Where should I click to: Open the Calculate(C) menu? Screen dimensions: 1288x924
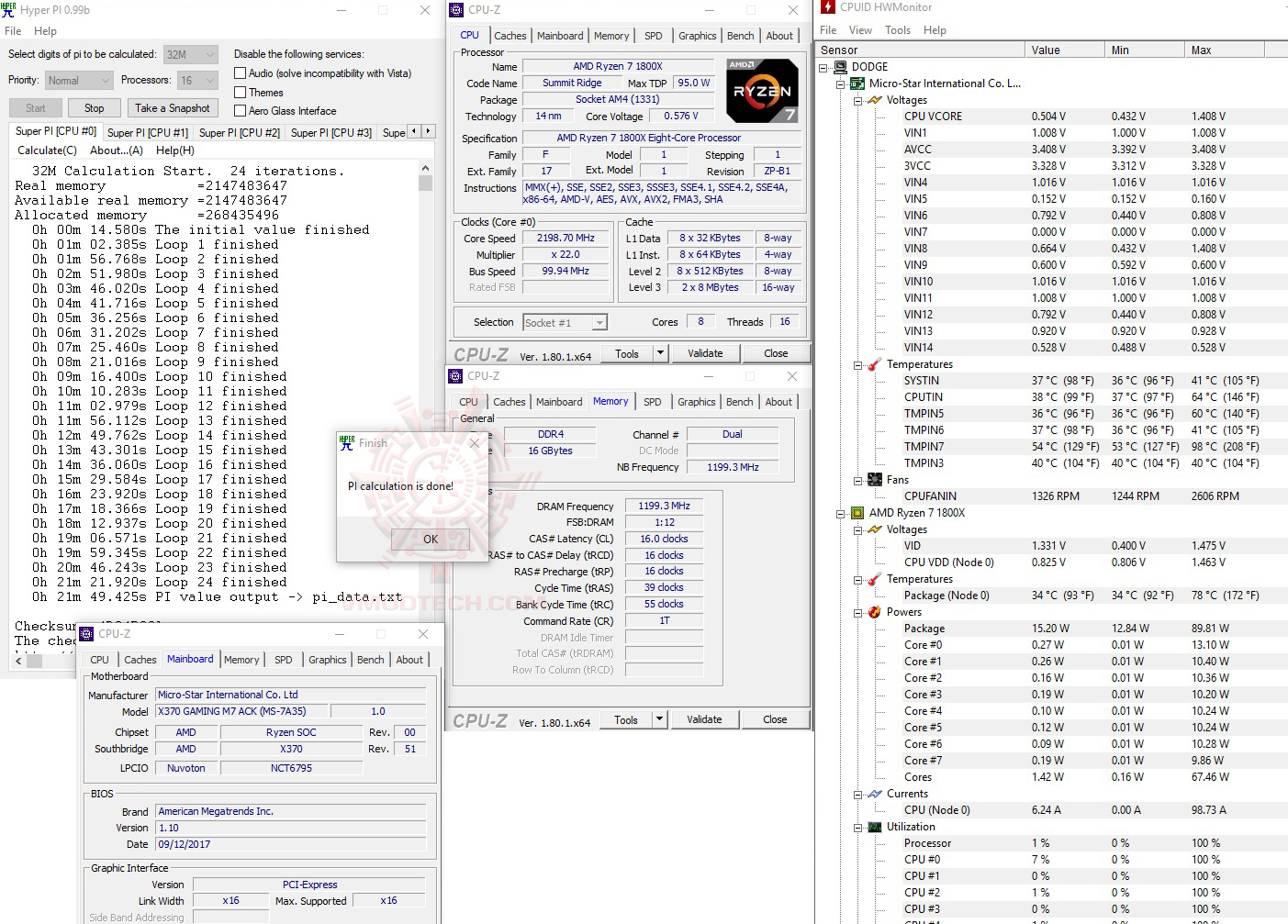tap(48, 150)
